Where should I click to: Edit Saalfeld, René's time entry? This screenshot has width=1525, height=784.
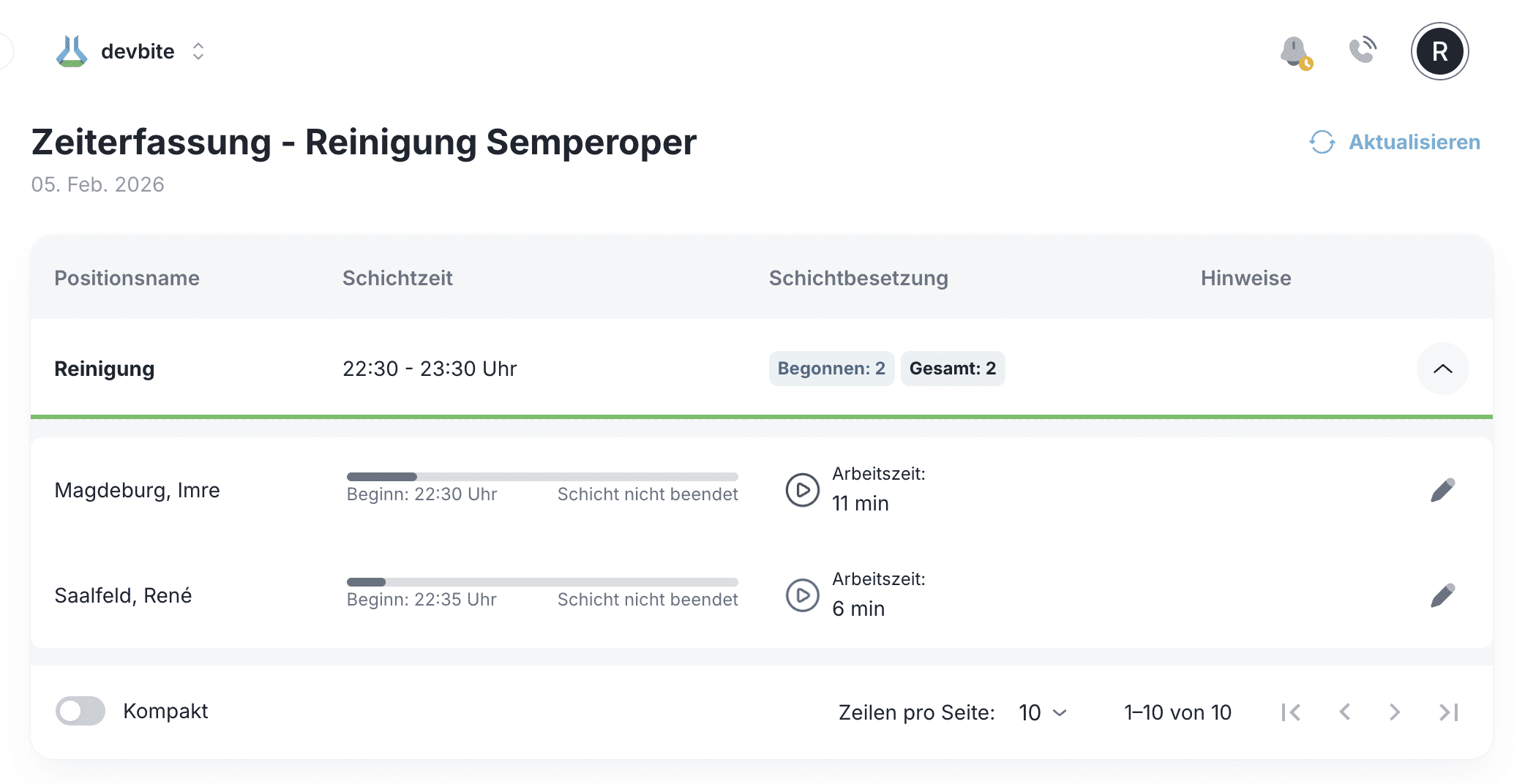coord(1442,595)
